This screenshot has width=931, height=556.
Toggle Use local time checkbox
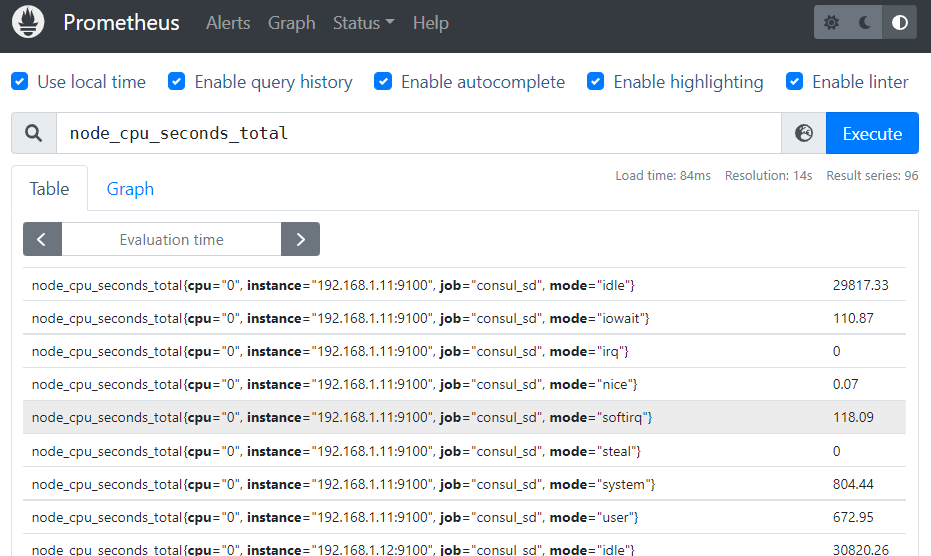click(x=20, y=81)
